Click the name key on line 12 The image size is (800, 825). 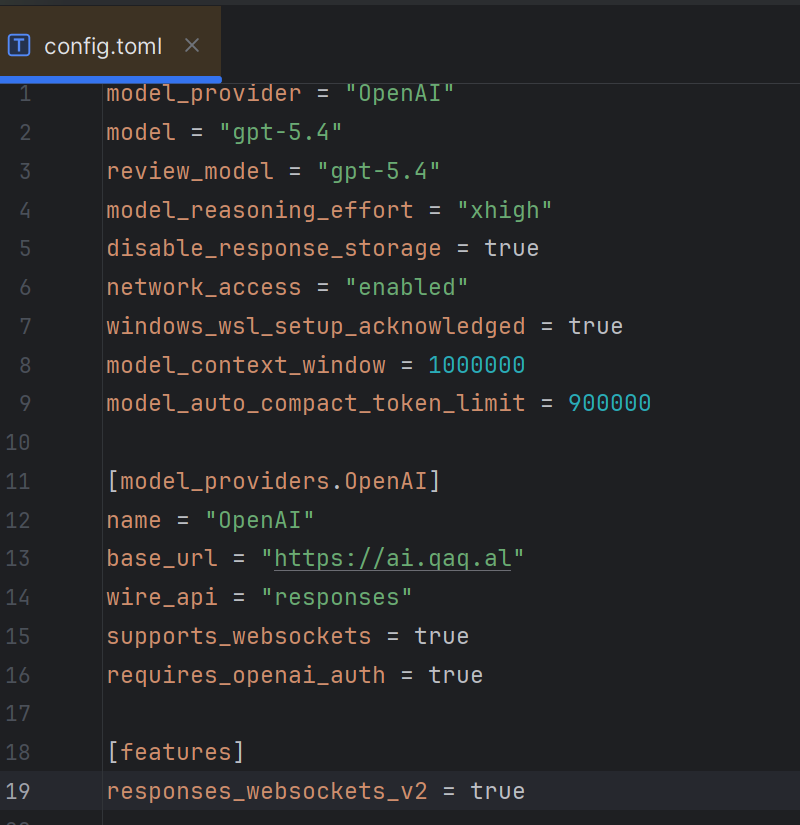[x=134, y=521]
